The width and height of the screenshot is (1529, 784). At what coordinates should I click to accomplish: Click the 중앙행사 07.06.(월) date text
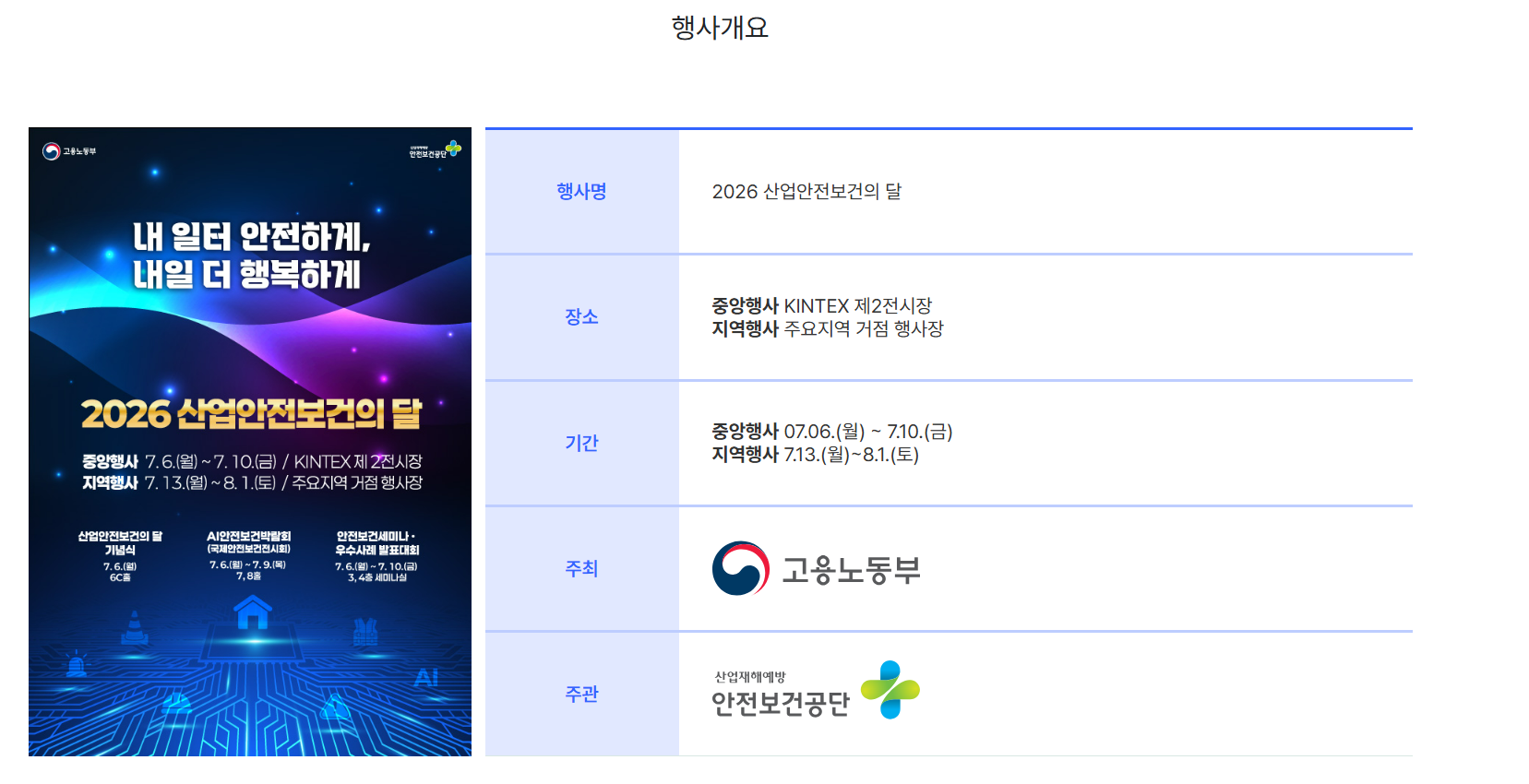click(x=788, y=431)
